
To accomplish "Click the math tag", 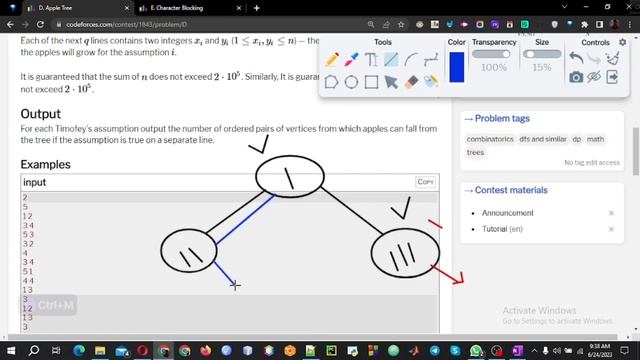I will pos(595,139).
